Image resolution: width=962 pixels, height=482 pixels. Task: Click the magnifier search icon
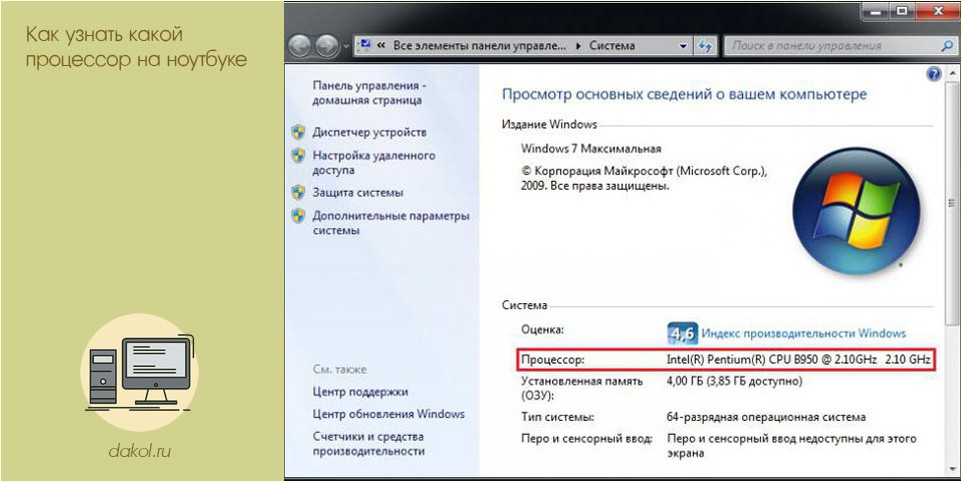947,46
